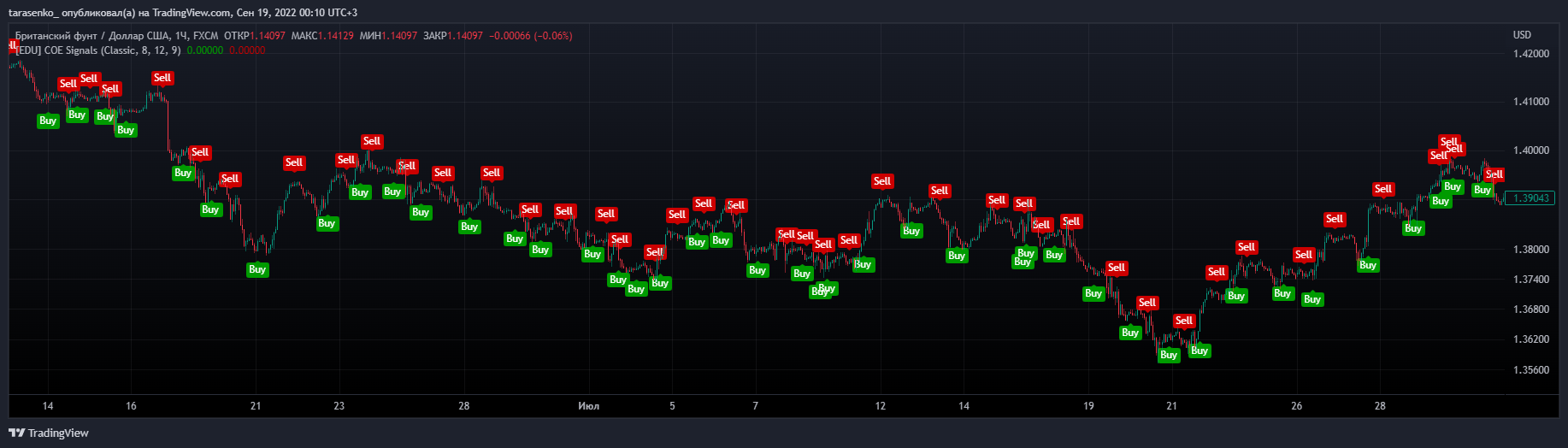The height and width of the screenshot is (448, 1568).
Task: Click the 1.35600 price axis label
Action: (x=1530, y=370)
